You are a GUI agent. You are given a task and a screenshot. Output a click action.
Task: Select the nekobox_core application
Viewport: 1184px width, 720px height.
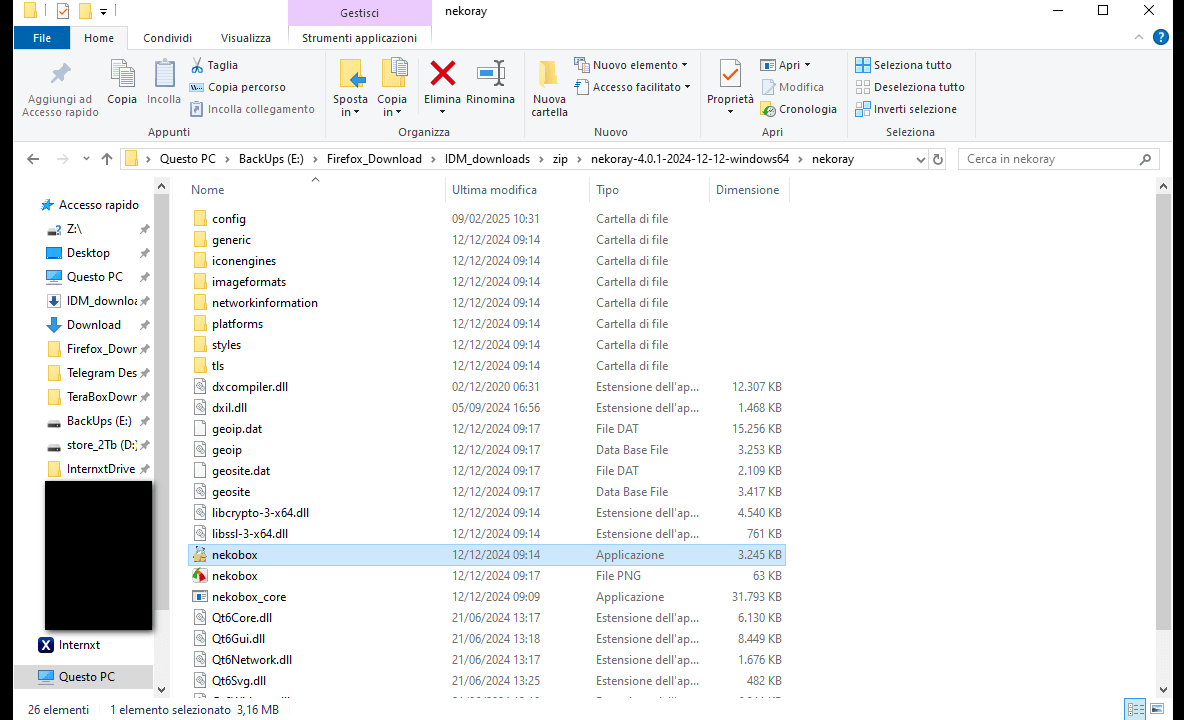tap(487, 597)
